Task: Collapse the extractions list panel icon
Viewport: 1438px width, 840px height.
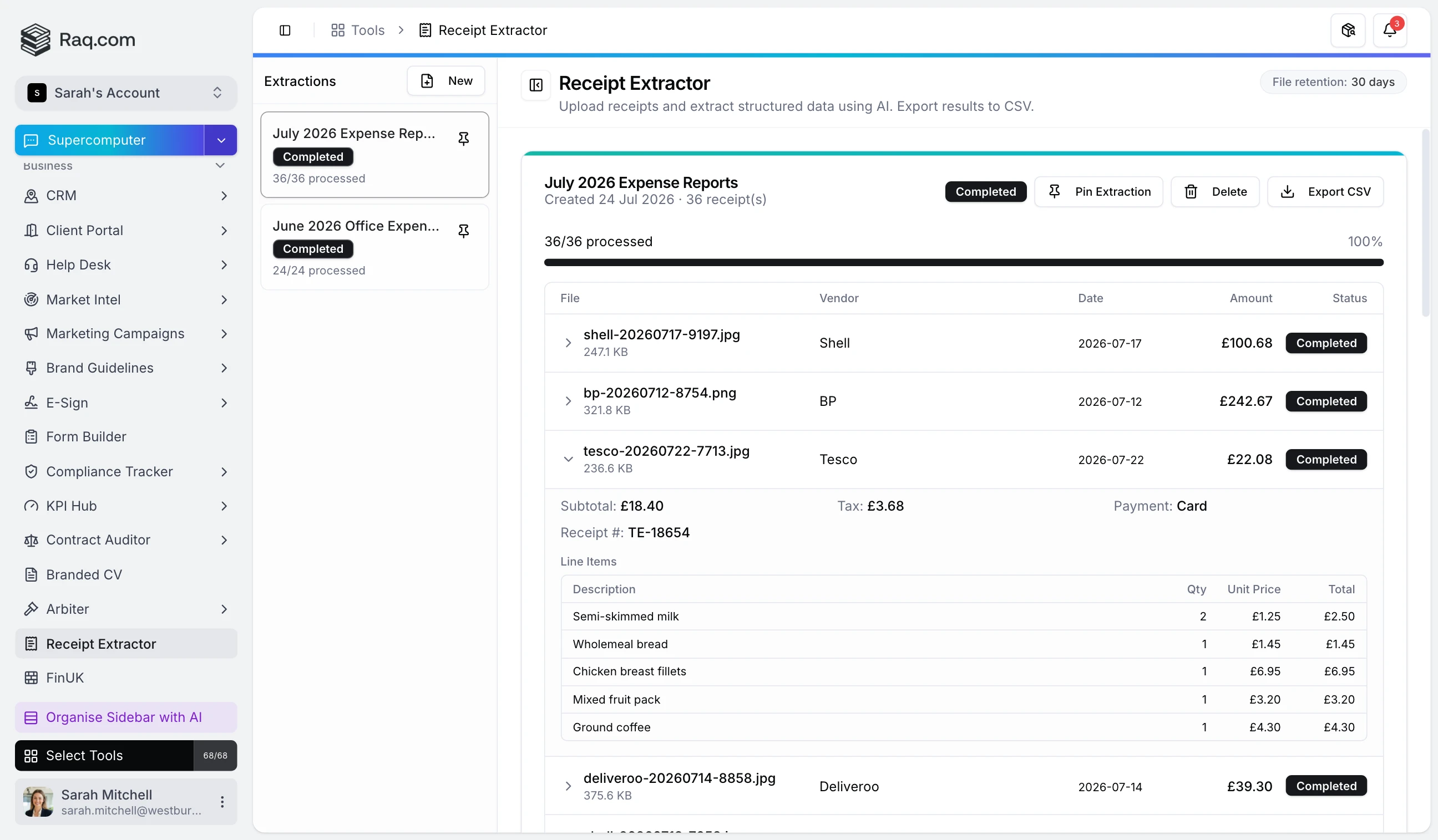Action: tap(535, 85)
